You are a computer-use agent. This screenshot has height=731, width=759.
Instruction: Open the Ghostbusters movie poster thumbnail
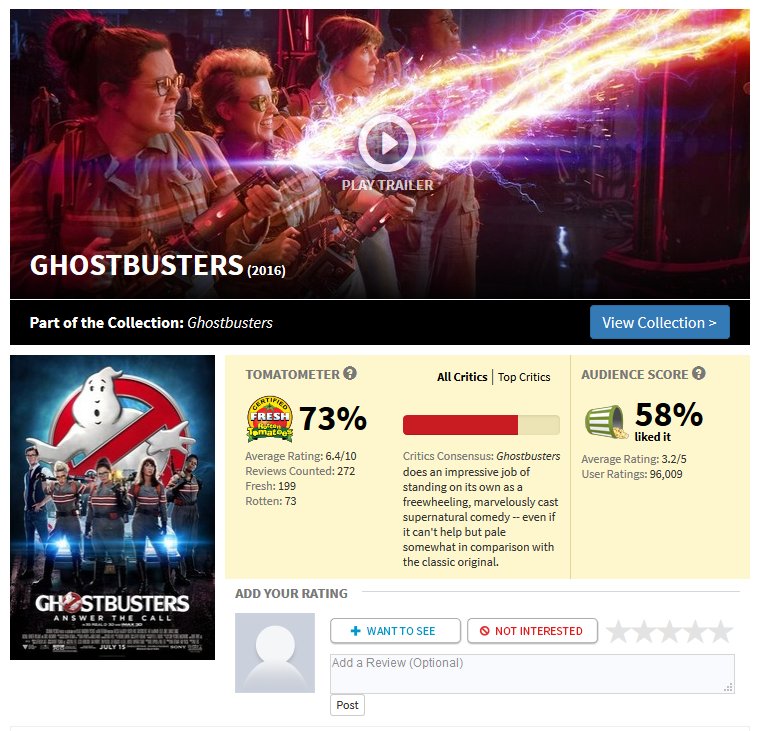tap(112, 507)
